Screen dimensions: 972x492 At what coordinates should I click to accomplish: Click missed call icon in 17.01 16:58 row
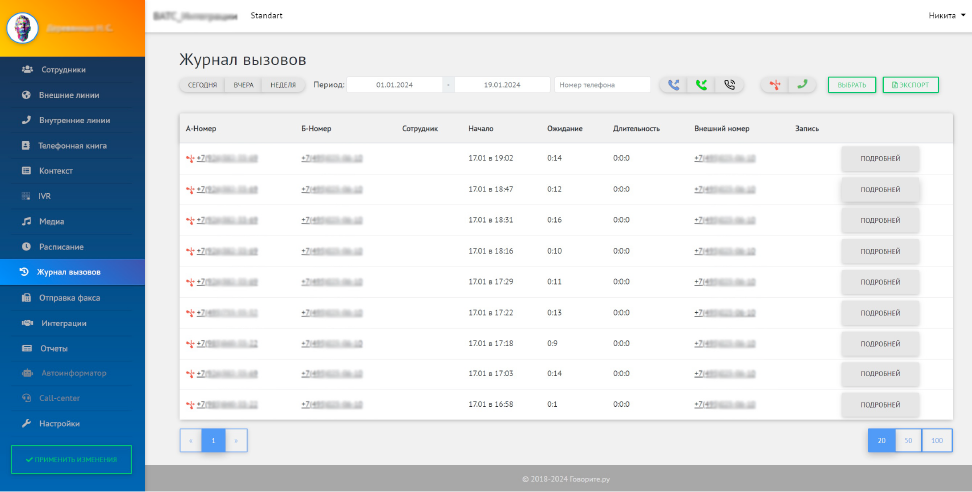click(x=189, y=405)
